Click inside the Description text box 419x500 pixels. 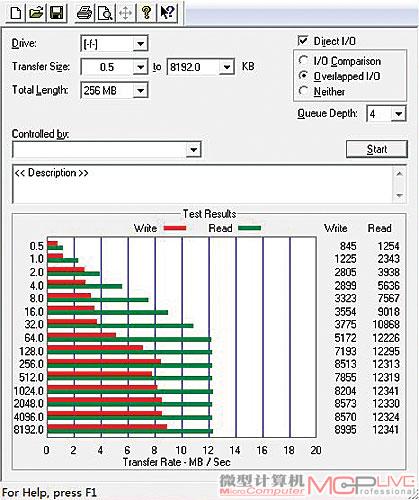click(203, 184)
